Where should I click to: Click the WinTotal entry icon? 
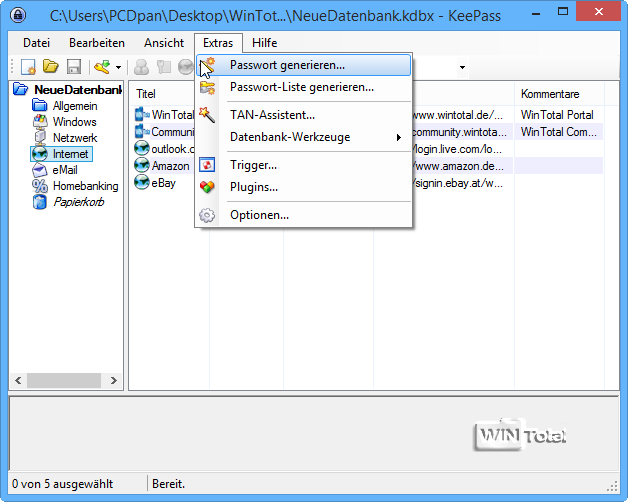[142, 115]
